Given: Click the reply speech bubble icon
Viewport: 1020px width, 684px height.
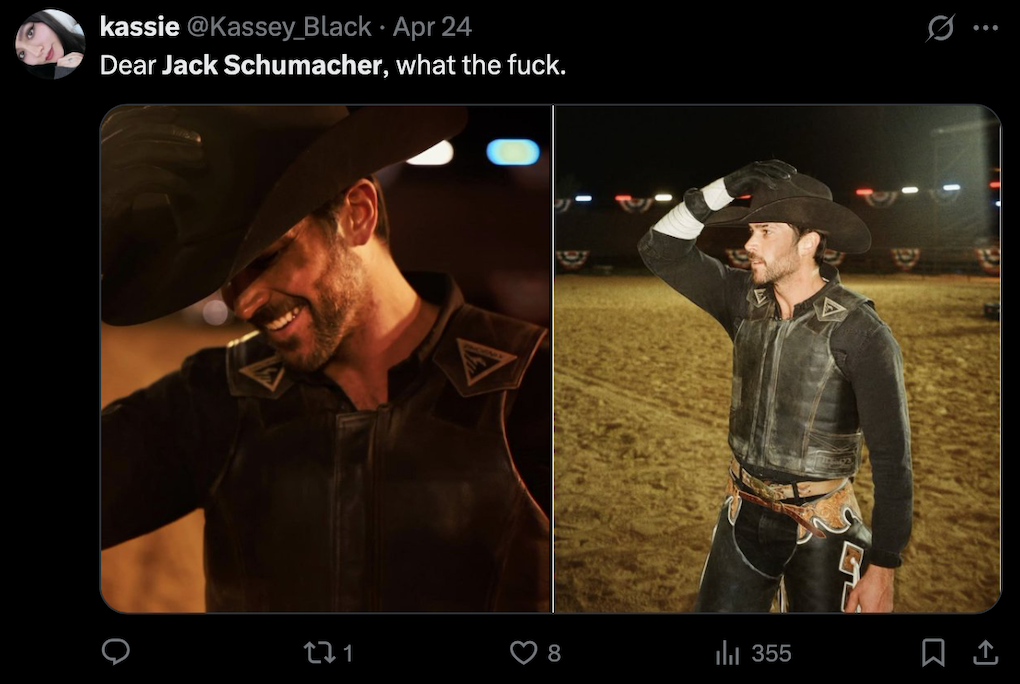Looking at the screenshot, I should pos(116,652).
